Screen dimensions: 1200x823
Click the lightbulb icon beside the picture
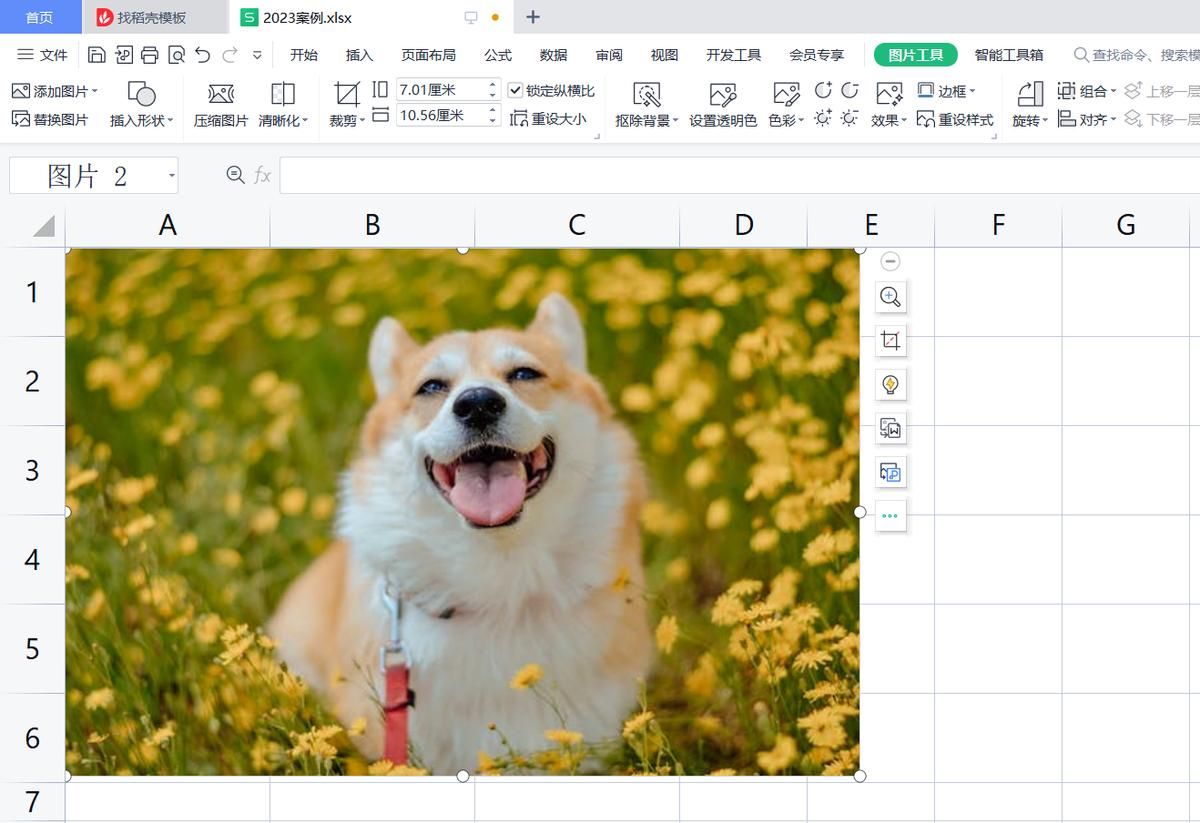coord(890,385)
